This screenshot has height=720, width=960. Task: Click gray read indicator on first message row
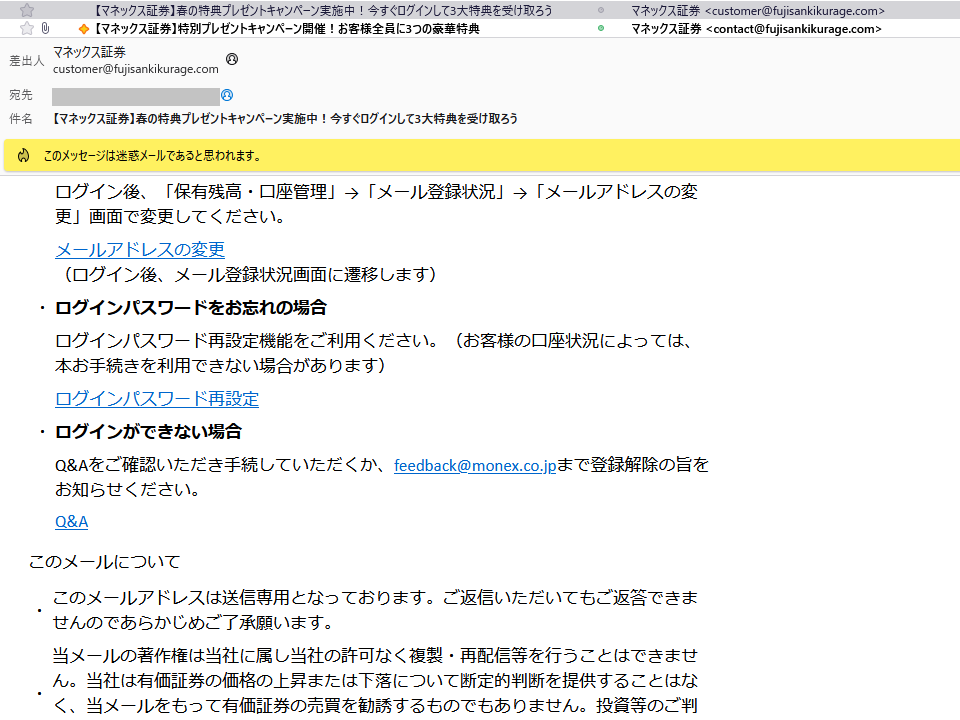pos(599,10)
